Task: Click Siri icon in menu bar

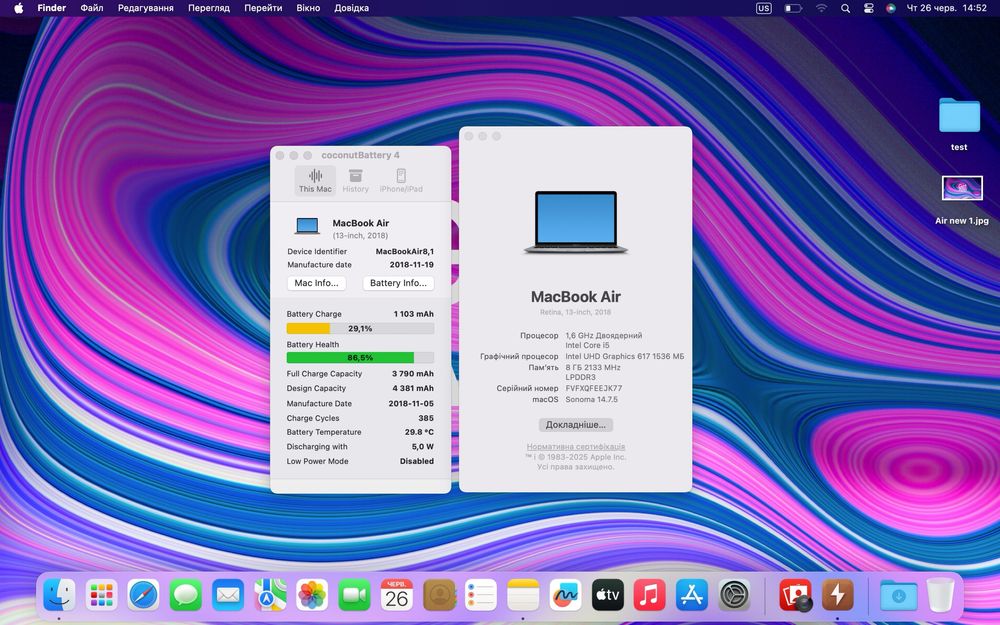Action: click(891, 8)
